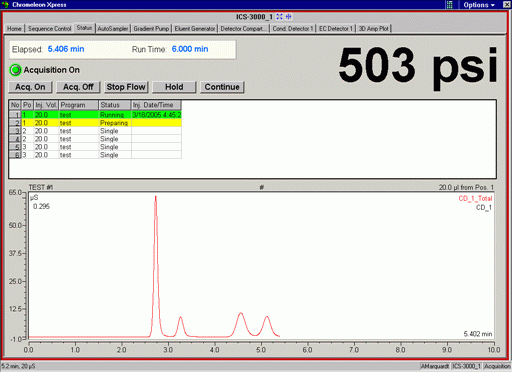512x372 pixels.
Task: Select the yellow Preparing row 2
Action: [x=95, y=123]
